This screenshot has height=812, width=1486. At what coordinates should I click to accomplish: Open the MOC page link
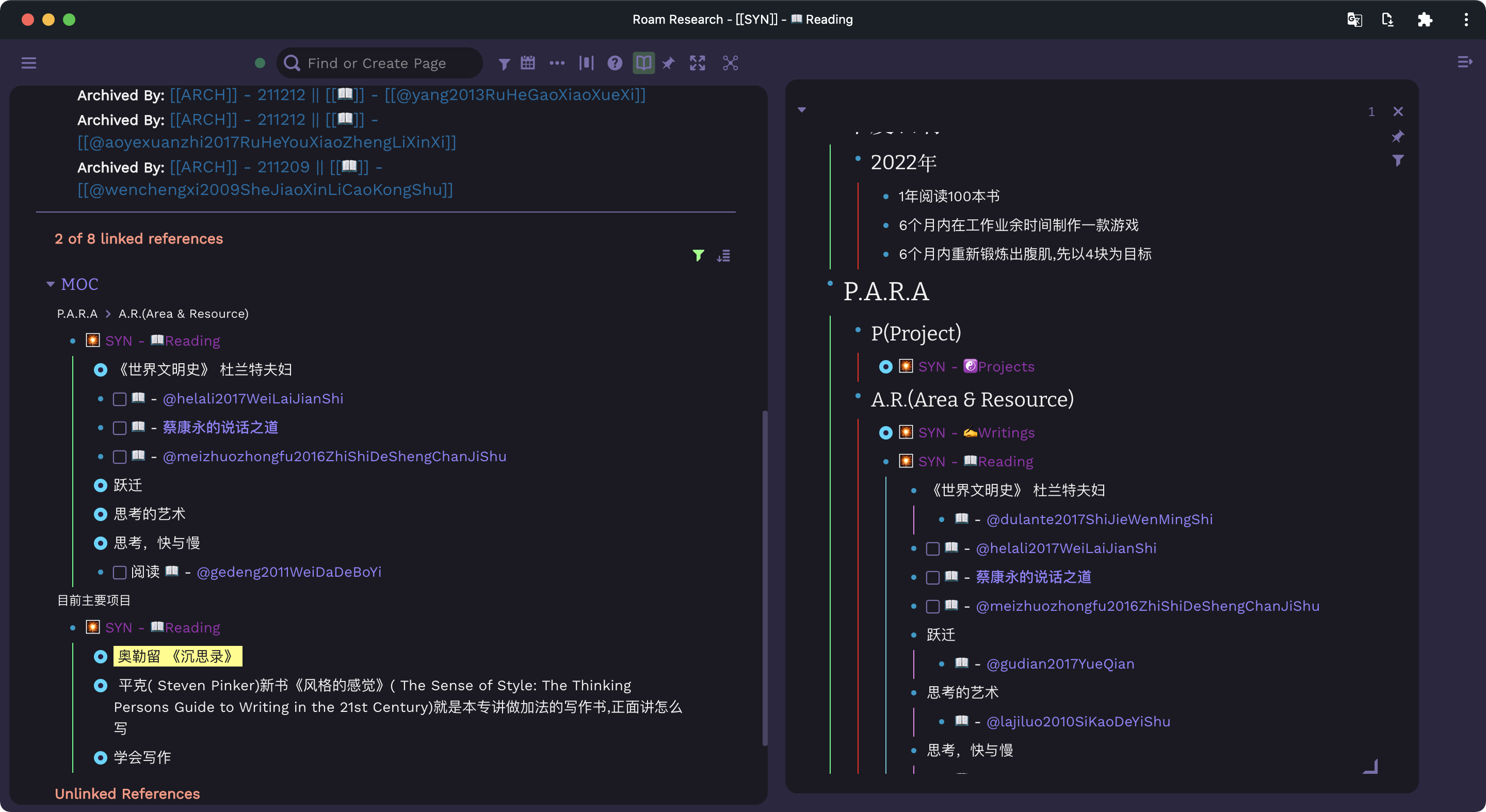point(79,284)
